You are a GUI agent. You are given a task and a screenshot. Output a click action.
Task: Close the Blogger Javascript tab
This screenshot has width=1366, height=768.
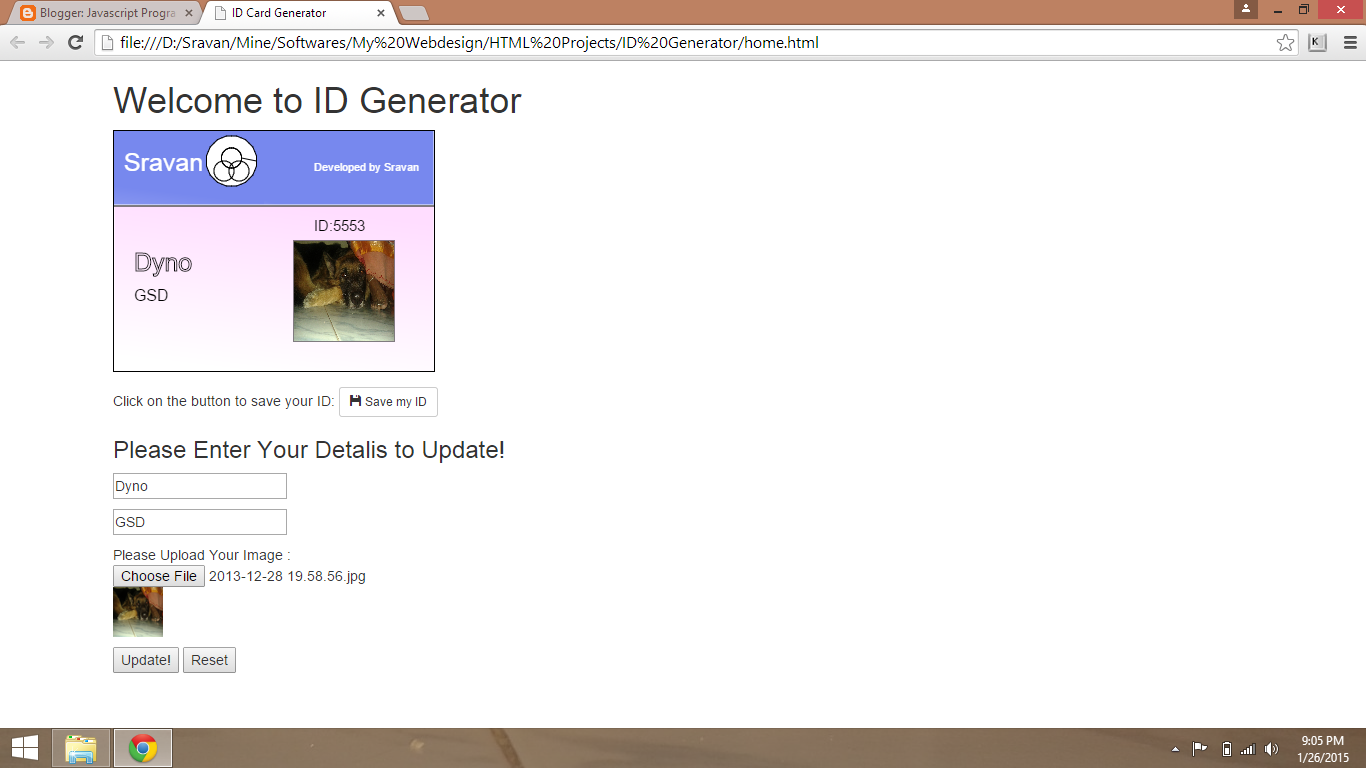(188, 13)
